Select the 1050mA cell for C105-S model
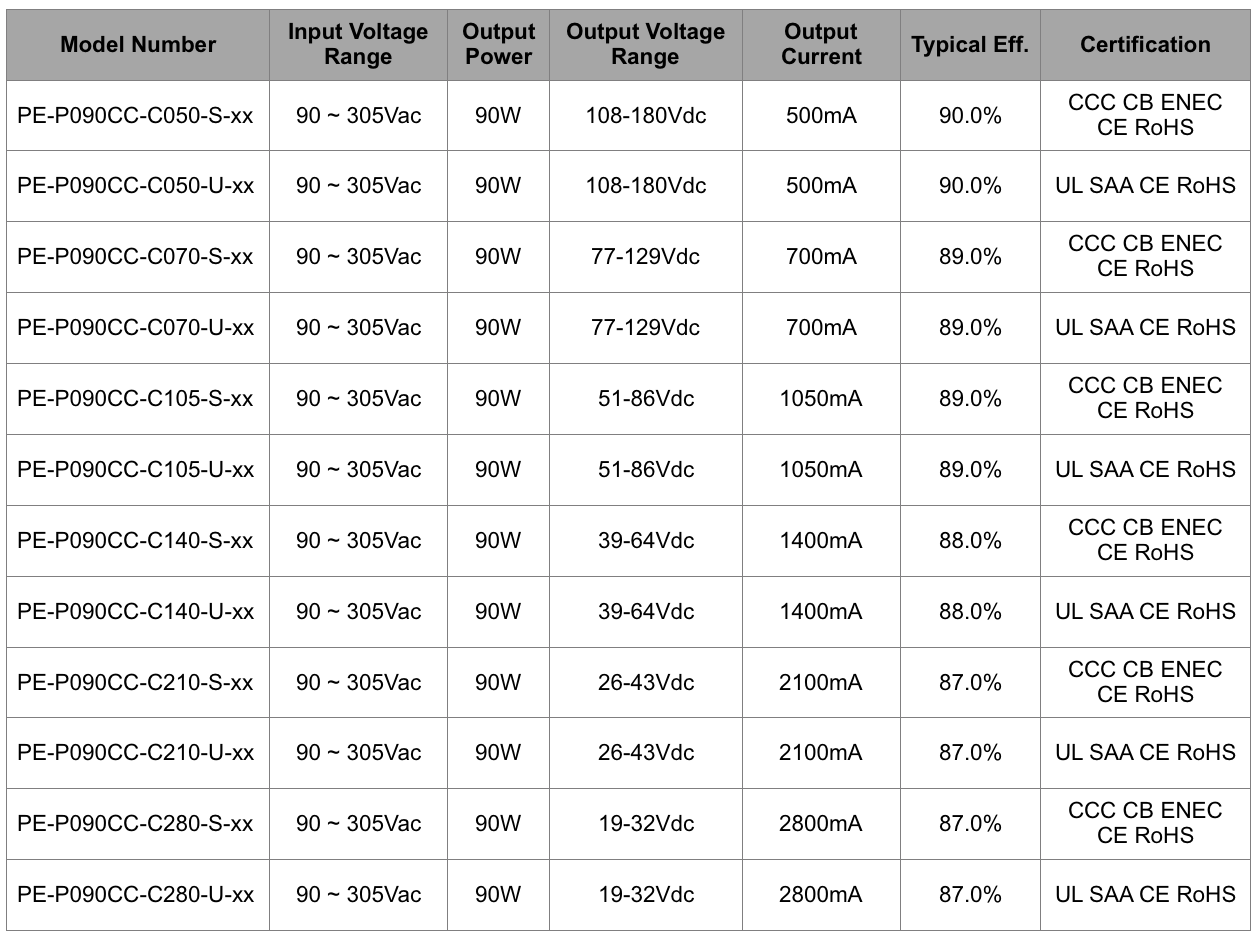This screenshot has width=1260, height=938. [821, 399]
